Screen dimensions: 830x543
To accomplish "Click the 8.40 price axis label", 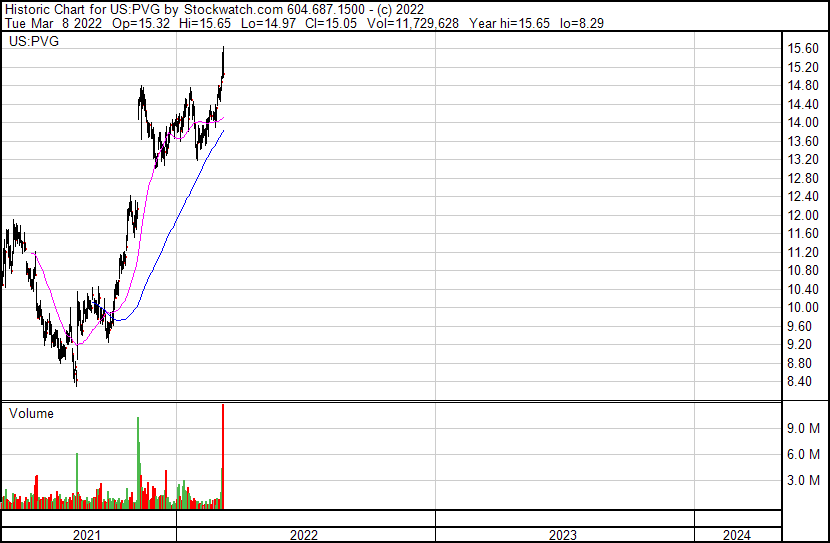I will click(x=799, y=382).
